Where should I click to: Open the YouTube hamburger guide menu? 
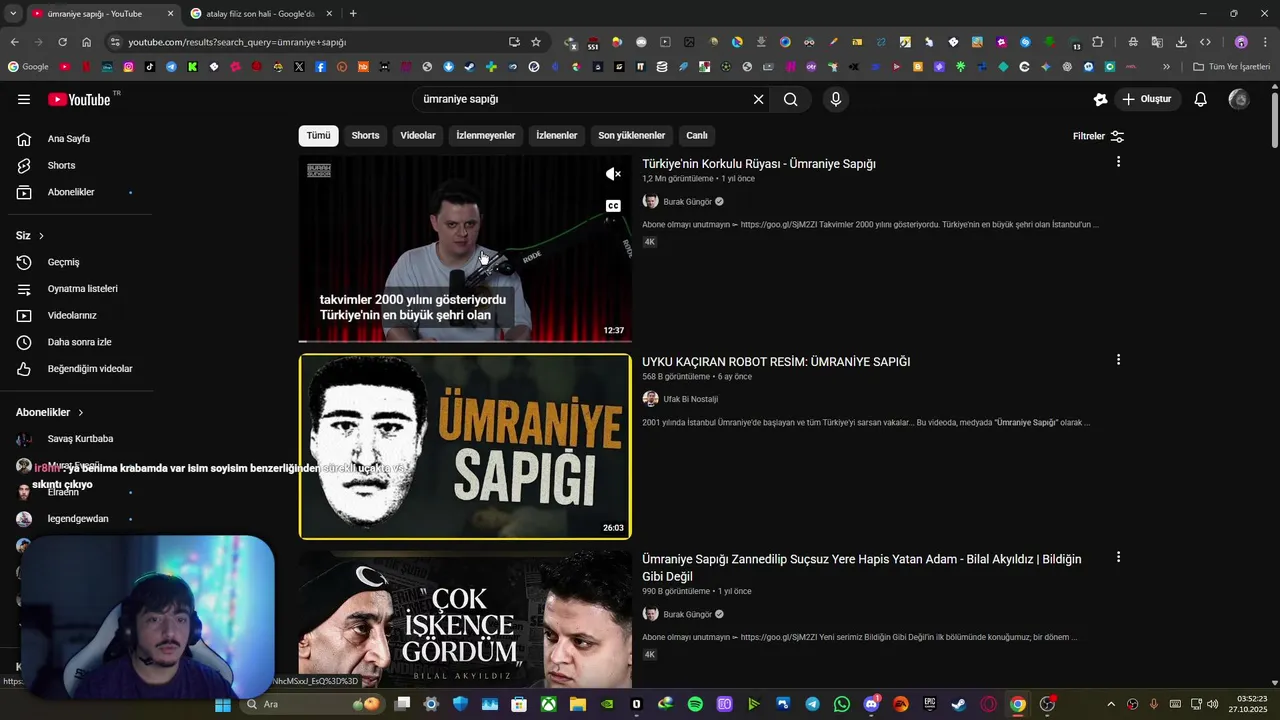pyautogui.click(x=24, y=99)
